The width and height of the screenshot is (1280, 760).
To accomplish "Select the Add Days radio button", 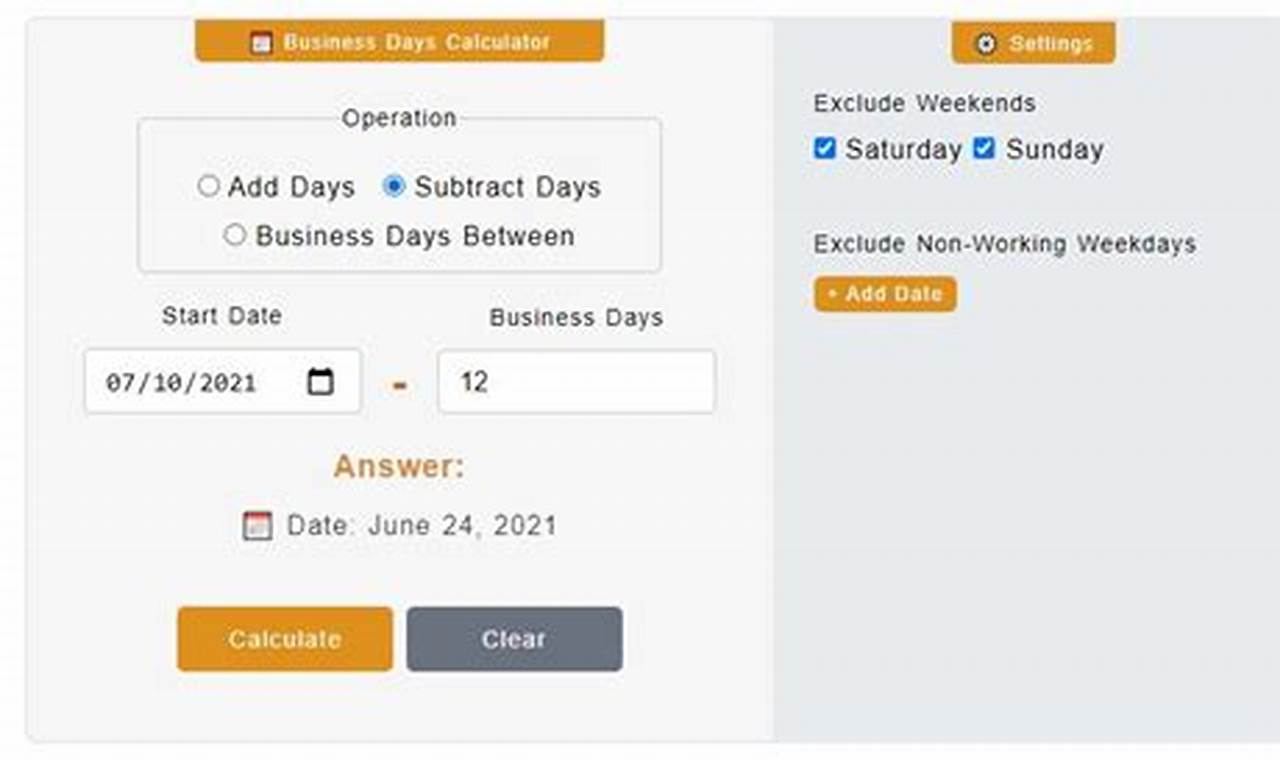I will tap(209, 186).
